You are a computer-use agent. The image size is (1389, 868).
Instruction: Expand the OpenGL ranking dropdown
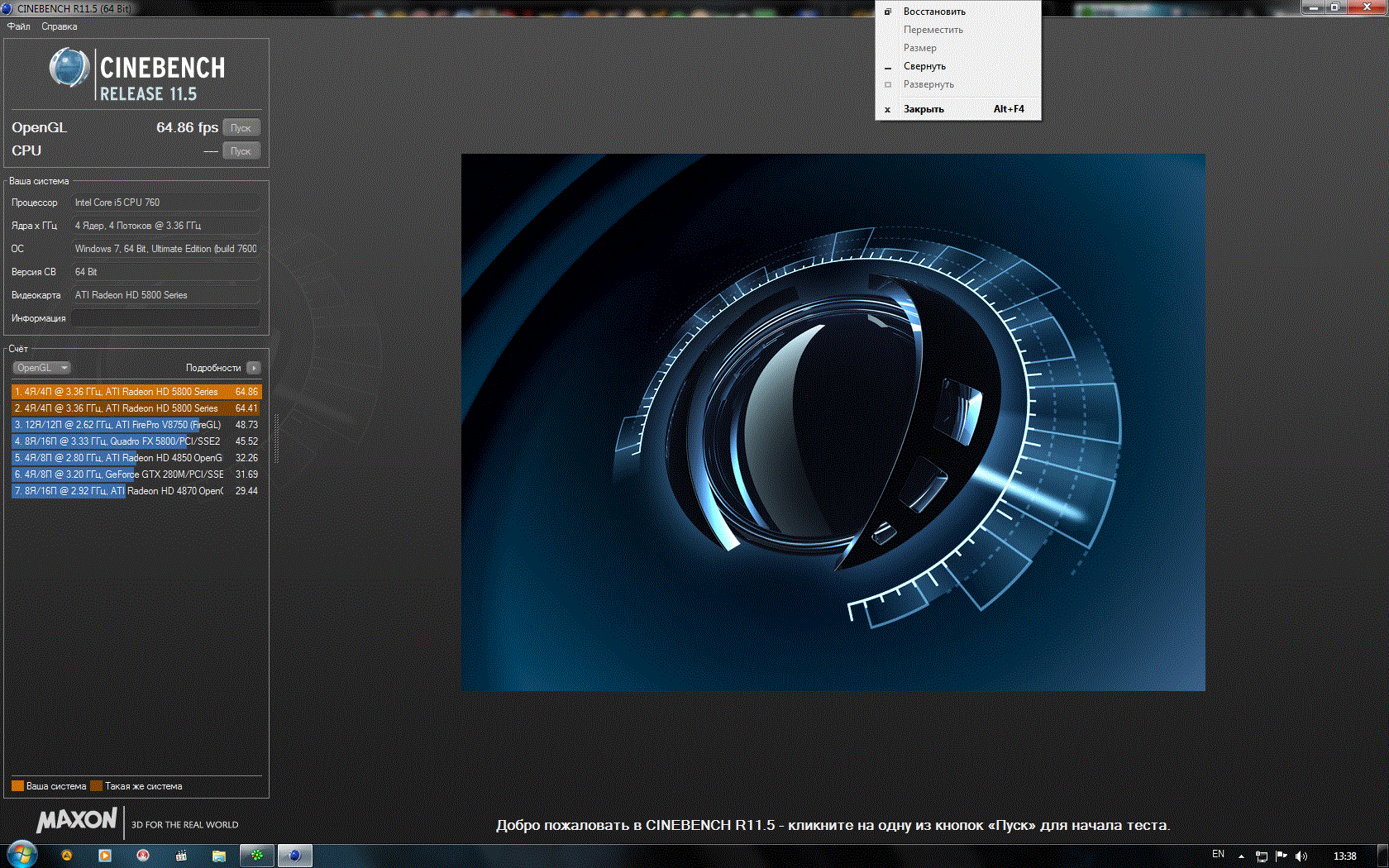41,368
